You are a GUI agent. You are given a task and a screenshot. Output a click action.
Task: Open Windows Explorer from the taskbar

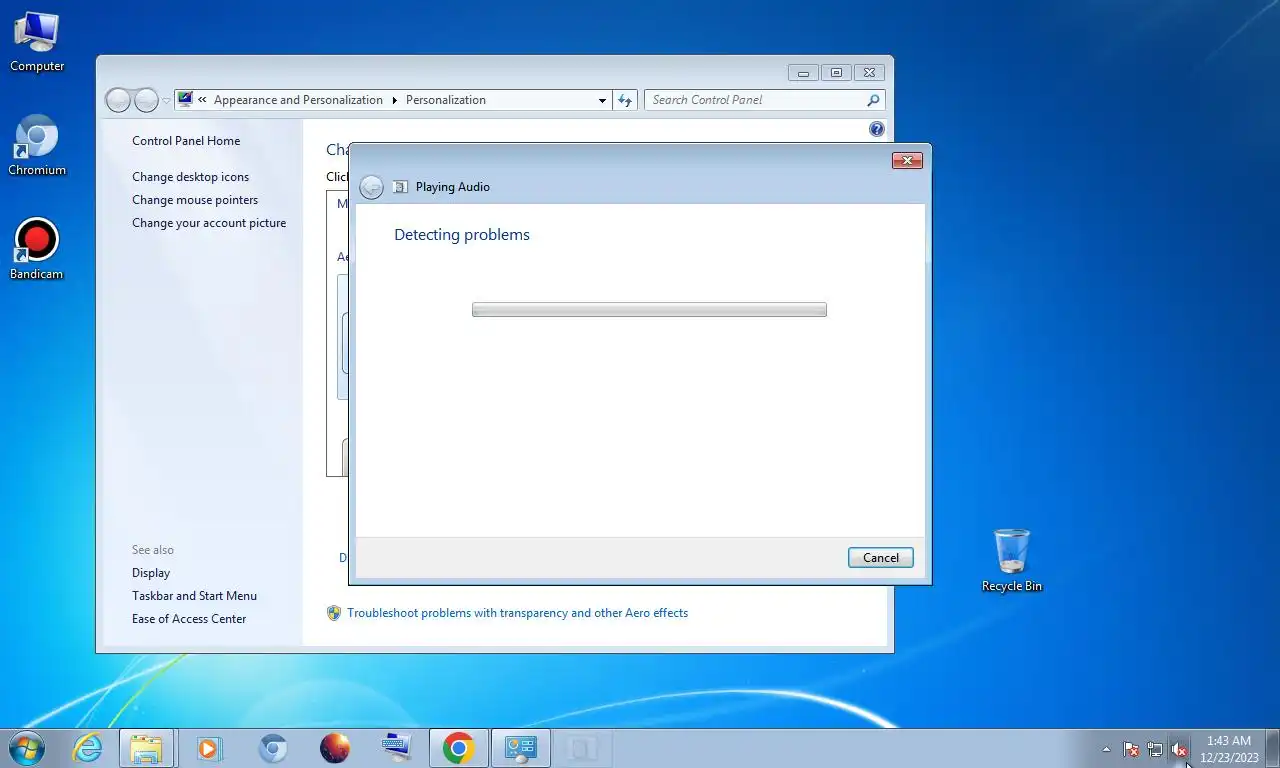pyautogui.click(x=146, y=748)
